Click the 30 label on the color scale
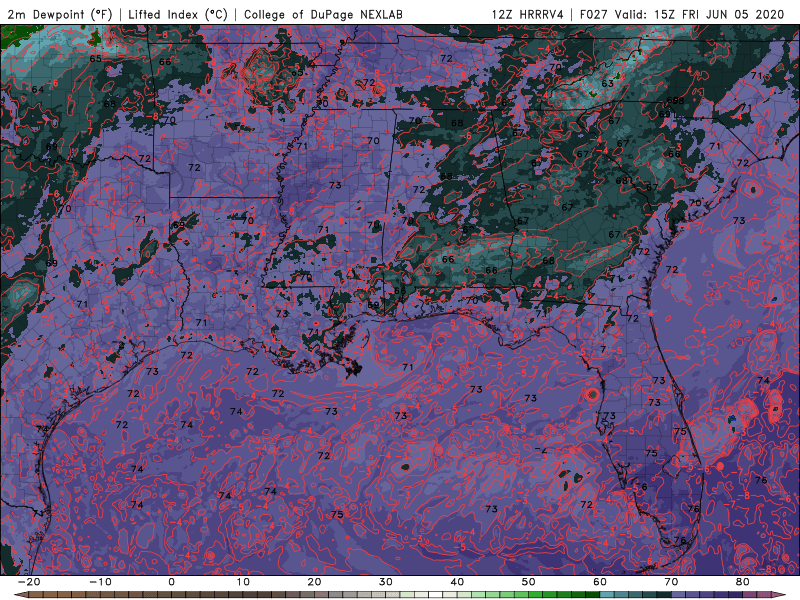This screenshot has width=800, height=600. (x=386, y=582)
